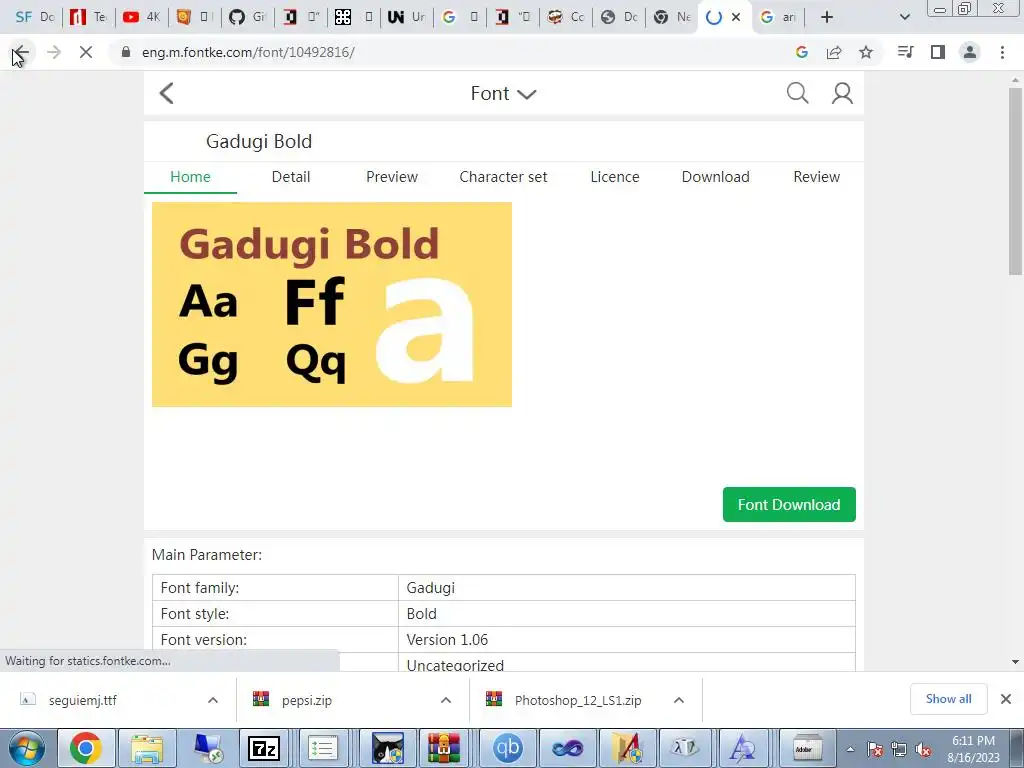Open site search with the magnifier icon
Screen dimensions: 1024x768
[797, 93]
